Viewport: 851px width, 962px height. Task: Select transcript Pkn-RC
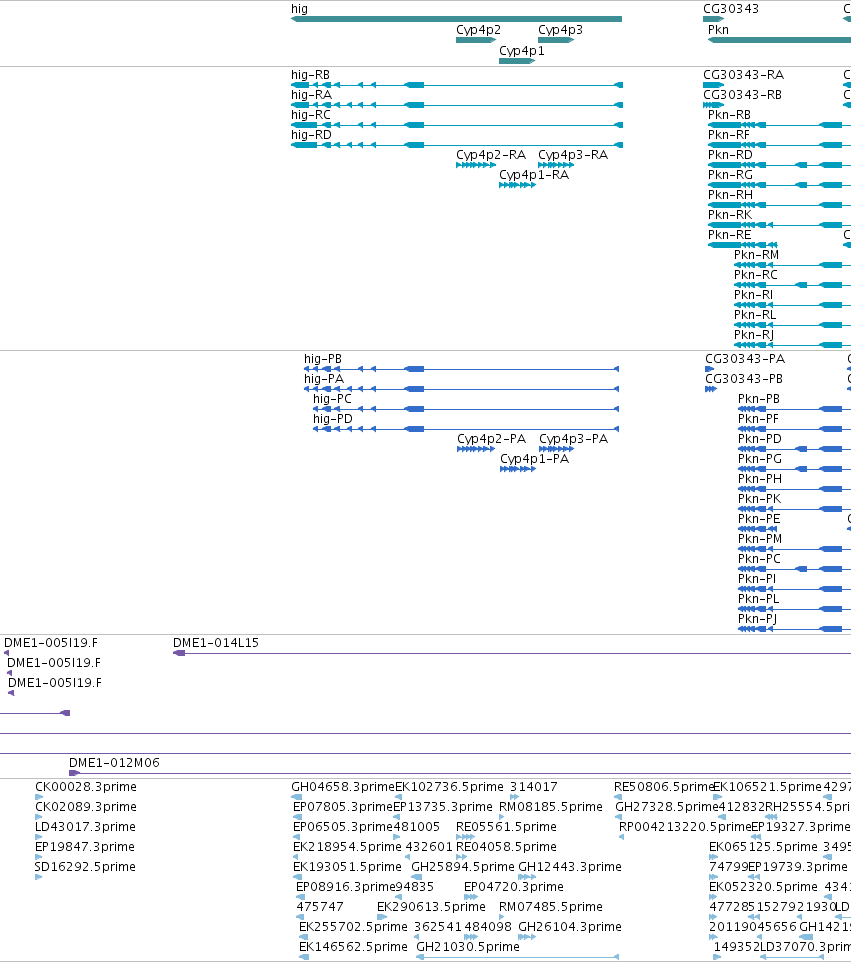point(756,275)
